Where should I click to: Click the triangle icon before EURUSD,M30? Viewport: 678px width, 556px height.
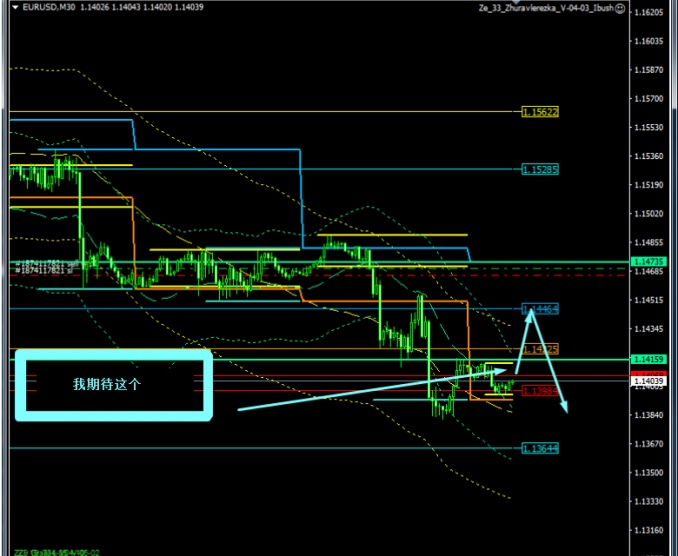pos(13,8)
